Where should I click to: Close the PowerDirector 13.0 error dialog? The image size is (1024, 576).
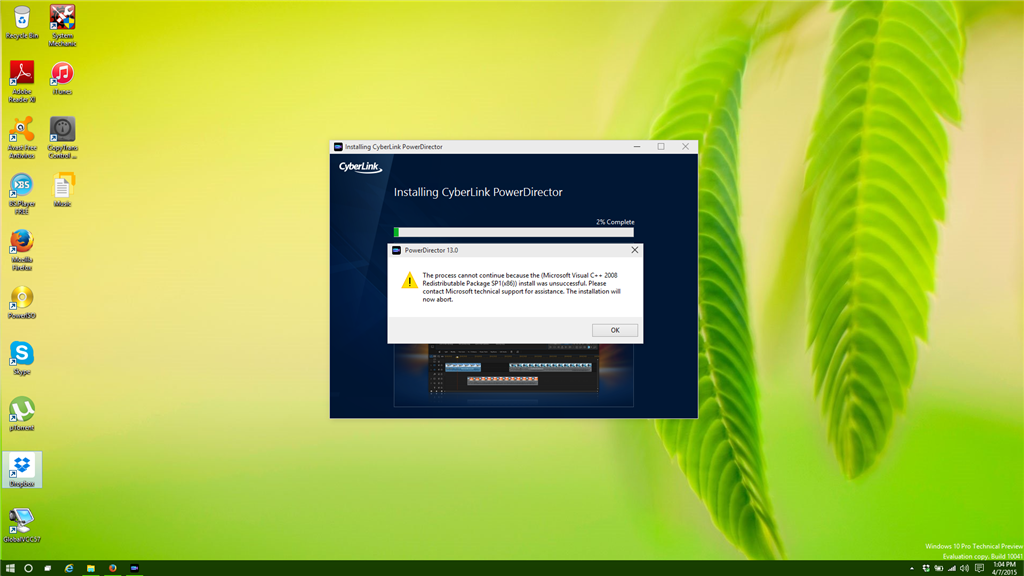click(634, 249)
